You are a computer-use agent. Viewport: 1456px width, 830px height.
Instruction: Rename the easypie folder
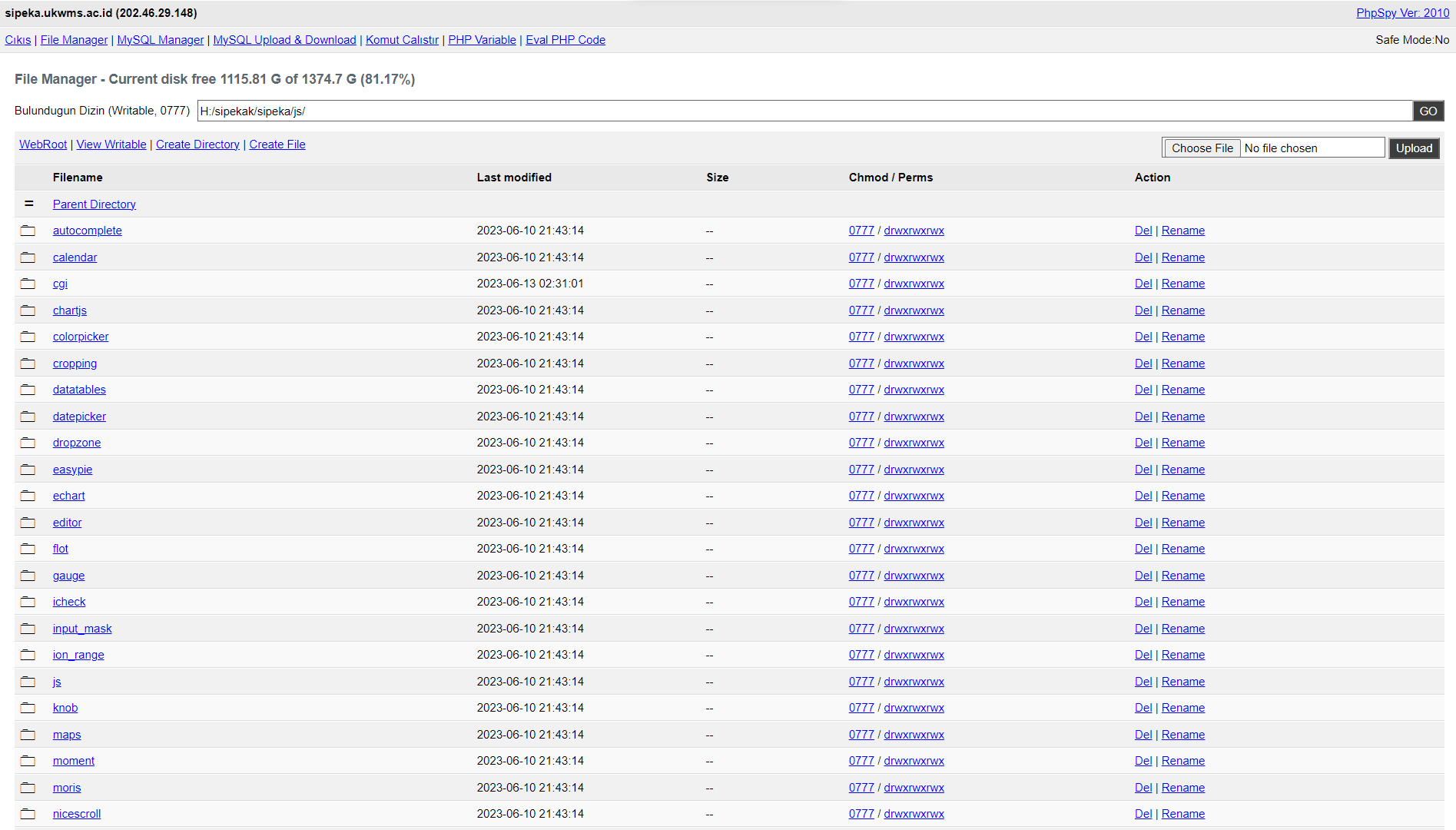coord(1183,470)
